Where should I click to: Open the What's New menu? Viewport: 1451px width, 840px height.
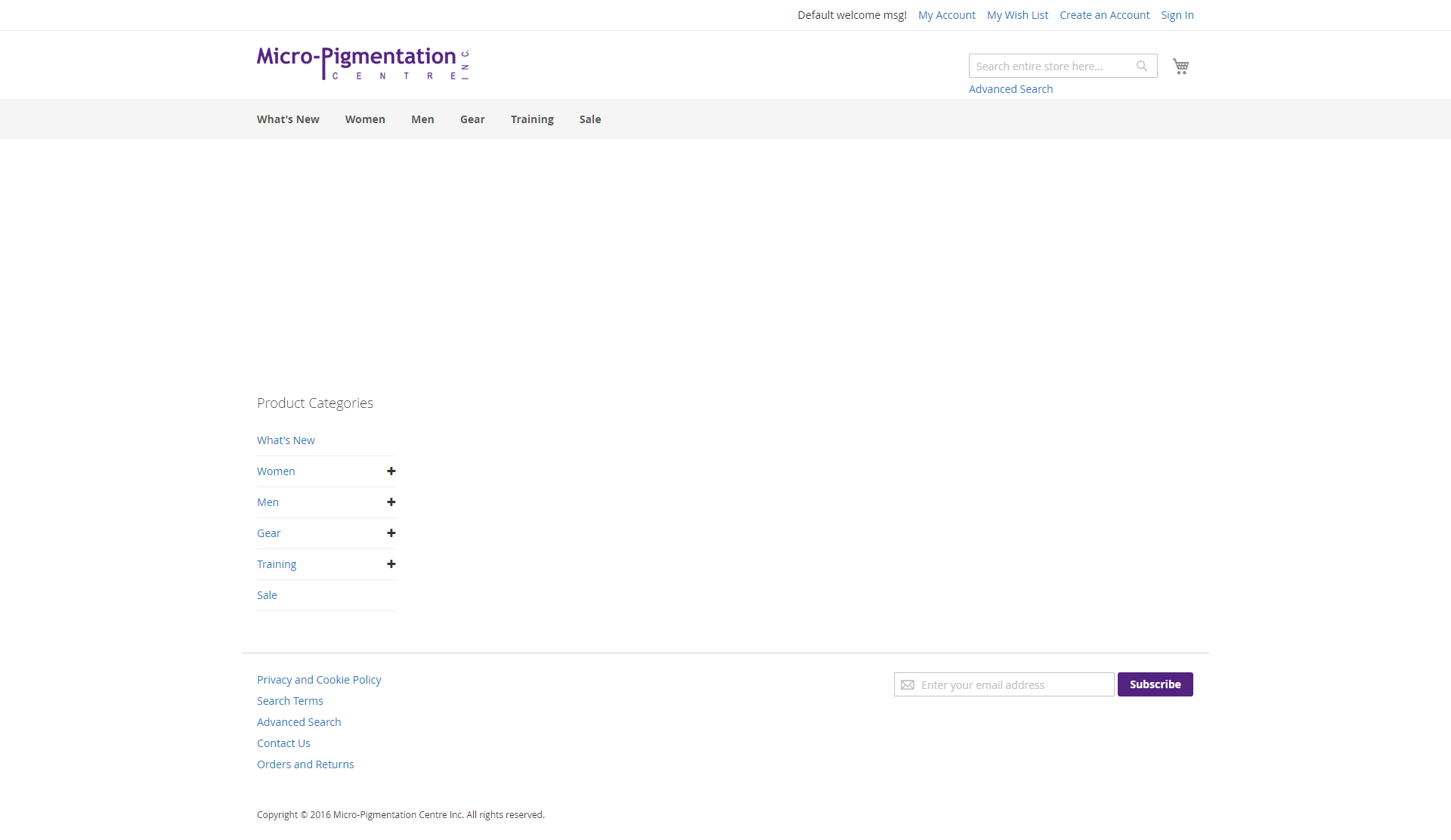[287, 119]
